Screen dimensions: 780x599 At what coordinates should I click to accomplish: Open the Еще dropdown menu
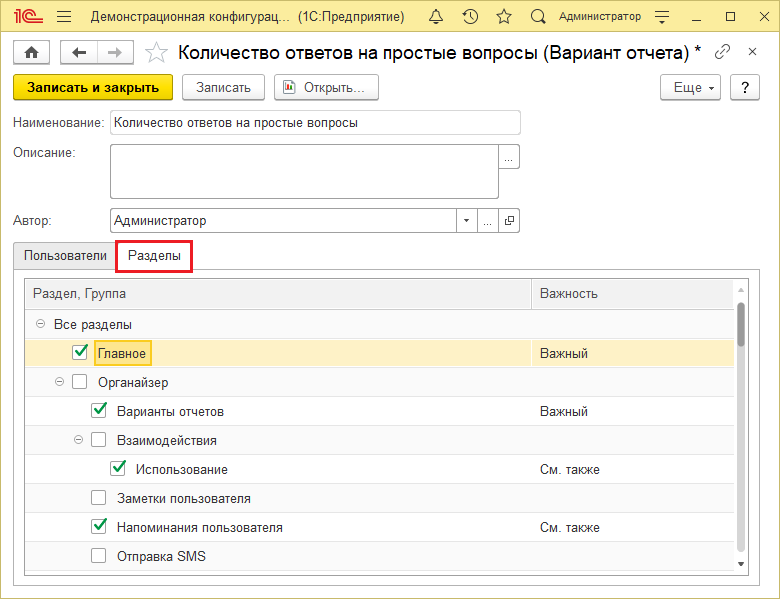point(690,88)
